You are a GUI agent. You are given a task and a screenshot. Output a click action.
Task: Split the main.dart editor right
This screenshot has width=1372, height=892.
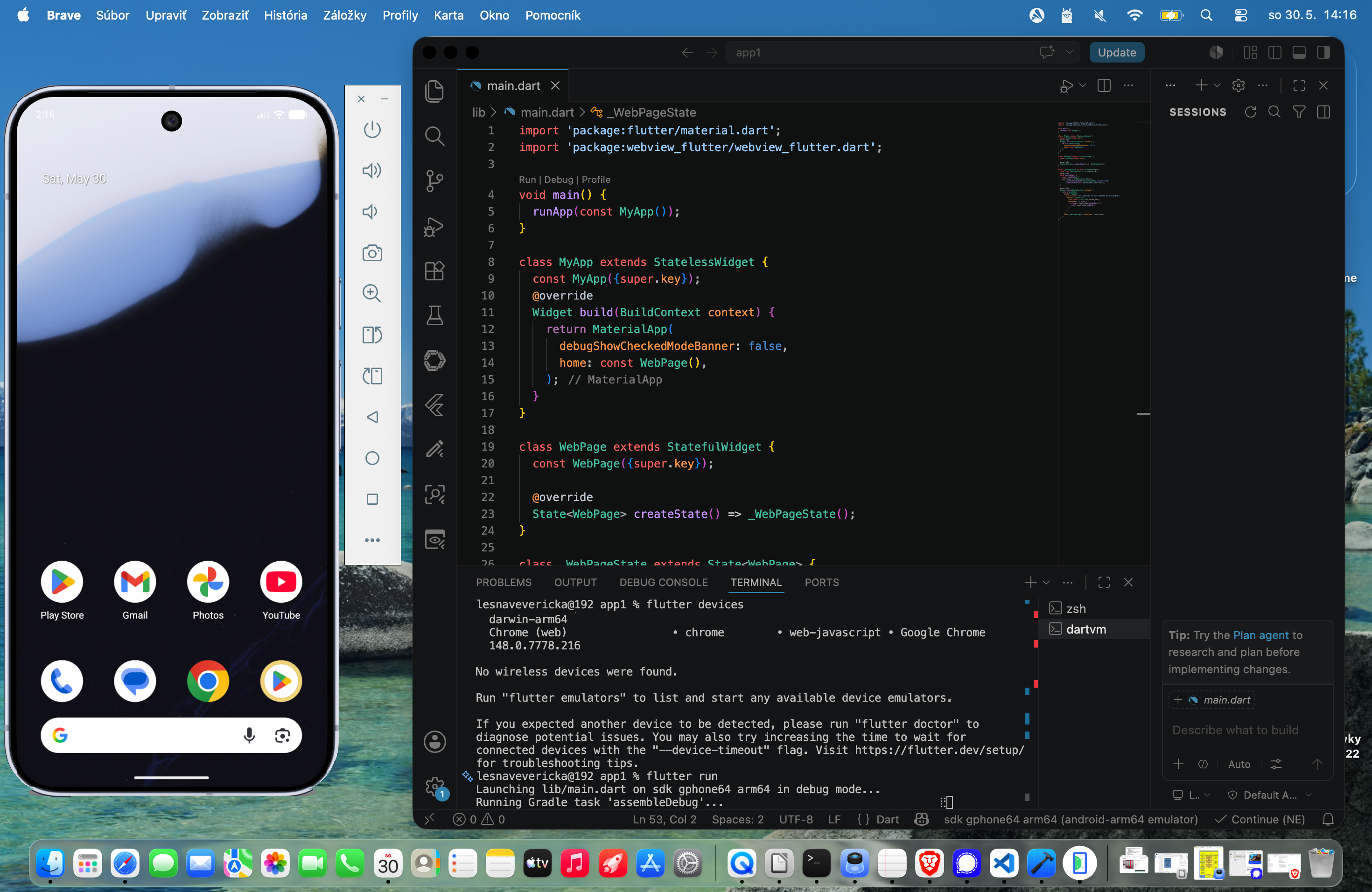pos(1104,85)
